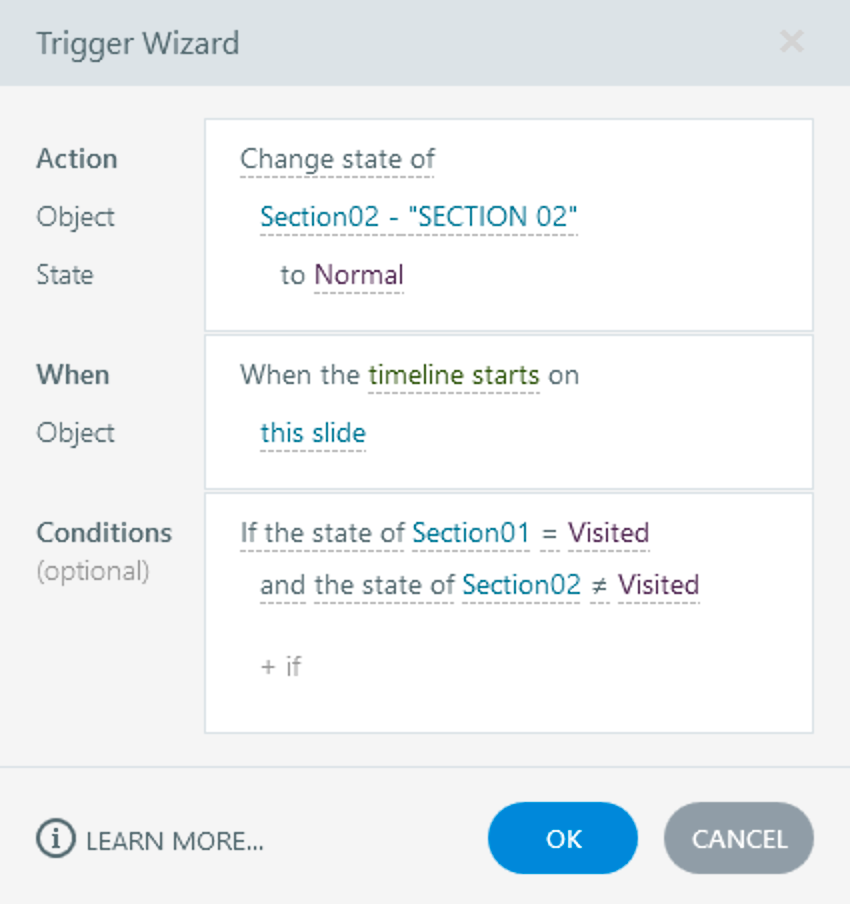
Task: Click 'the state of' in second condition
Action: pyautogui.click(x=385, y=585)
